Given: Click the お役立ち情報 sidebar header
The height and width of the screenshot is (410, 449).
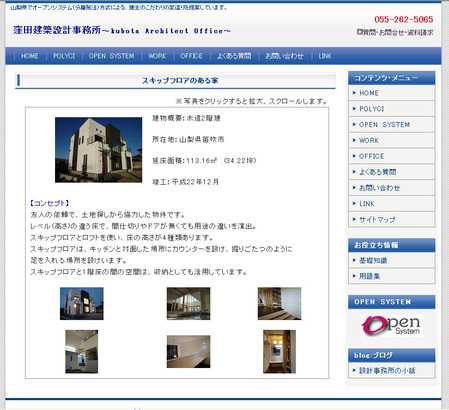Looking at the screenshot, I should pos(392,245).
